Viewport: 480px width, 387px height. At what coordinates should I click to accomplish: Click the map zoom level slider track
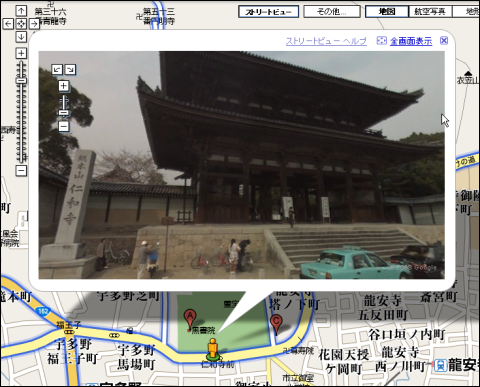click(21, 112)
